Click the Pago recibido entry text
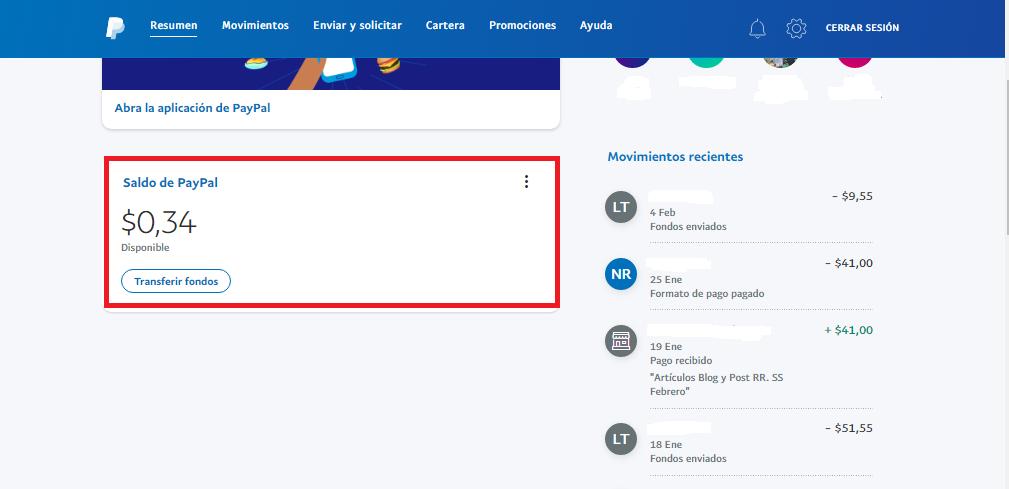 point(681,360)
